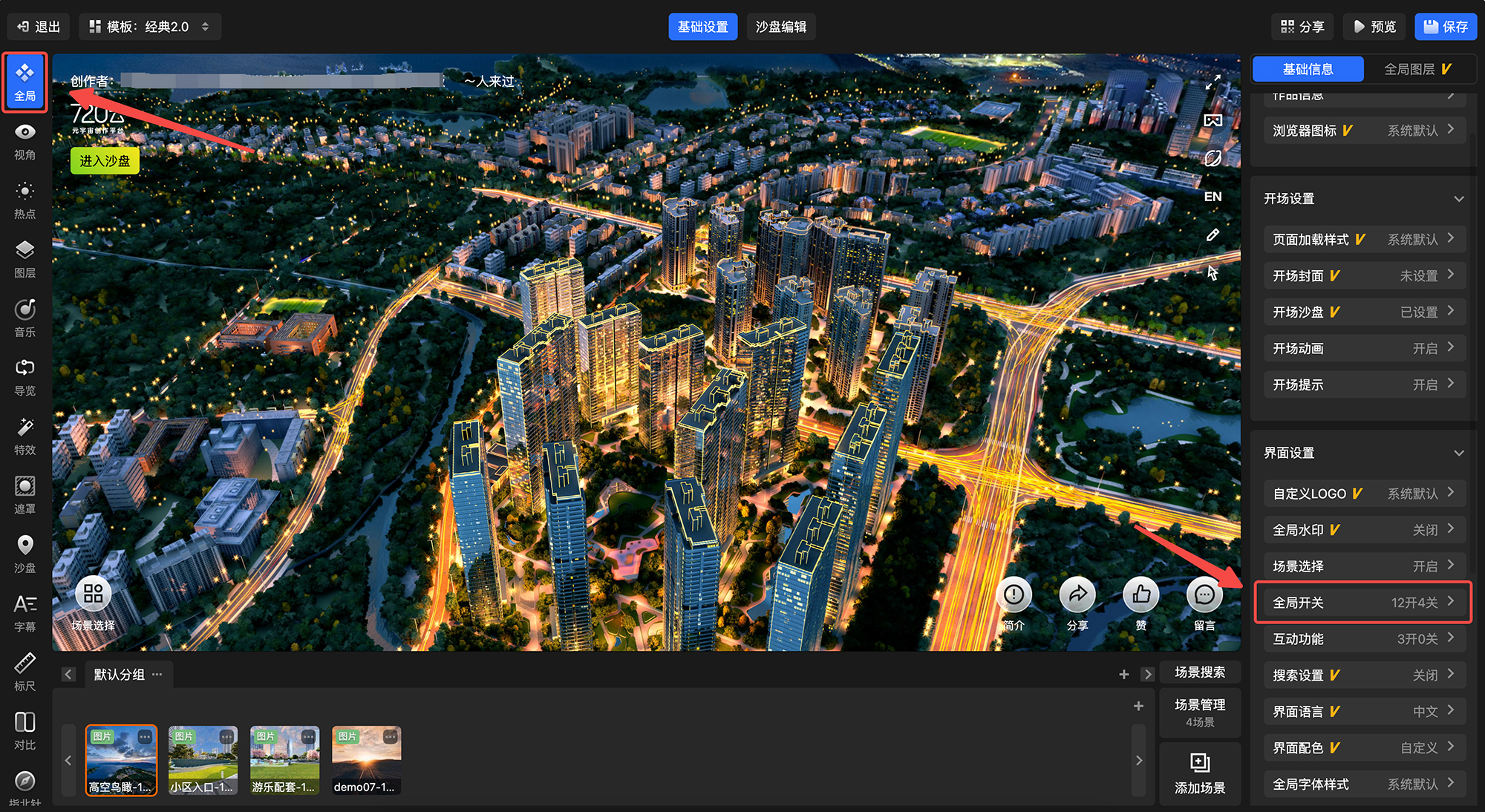Image resolution: width=1485 pixels, height=812 pixels.
Task: Click the fullscreen arrows icon in preview
Action: [x=1213, y=82]
